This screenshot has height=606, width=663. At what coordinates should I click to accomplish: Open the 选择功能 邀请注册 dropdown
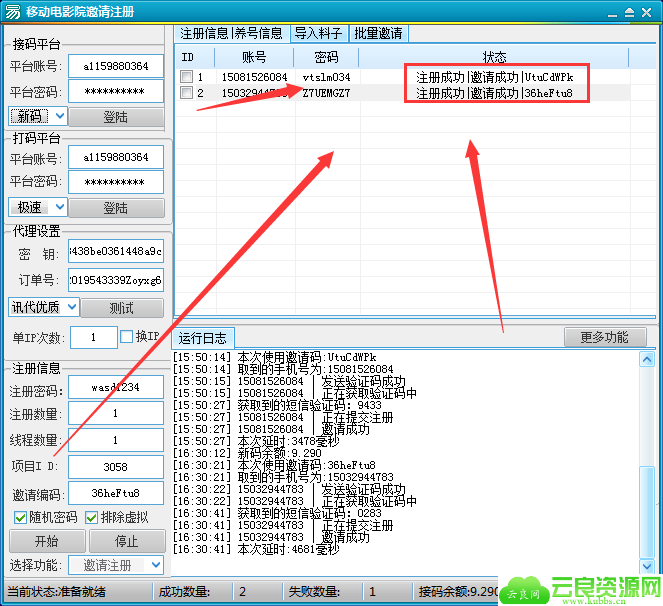point(115,565)
